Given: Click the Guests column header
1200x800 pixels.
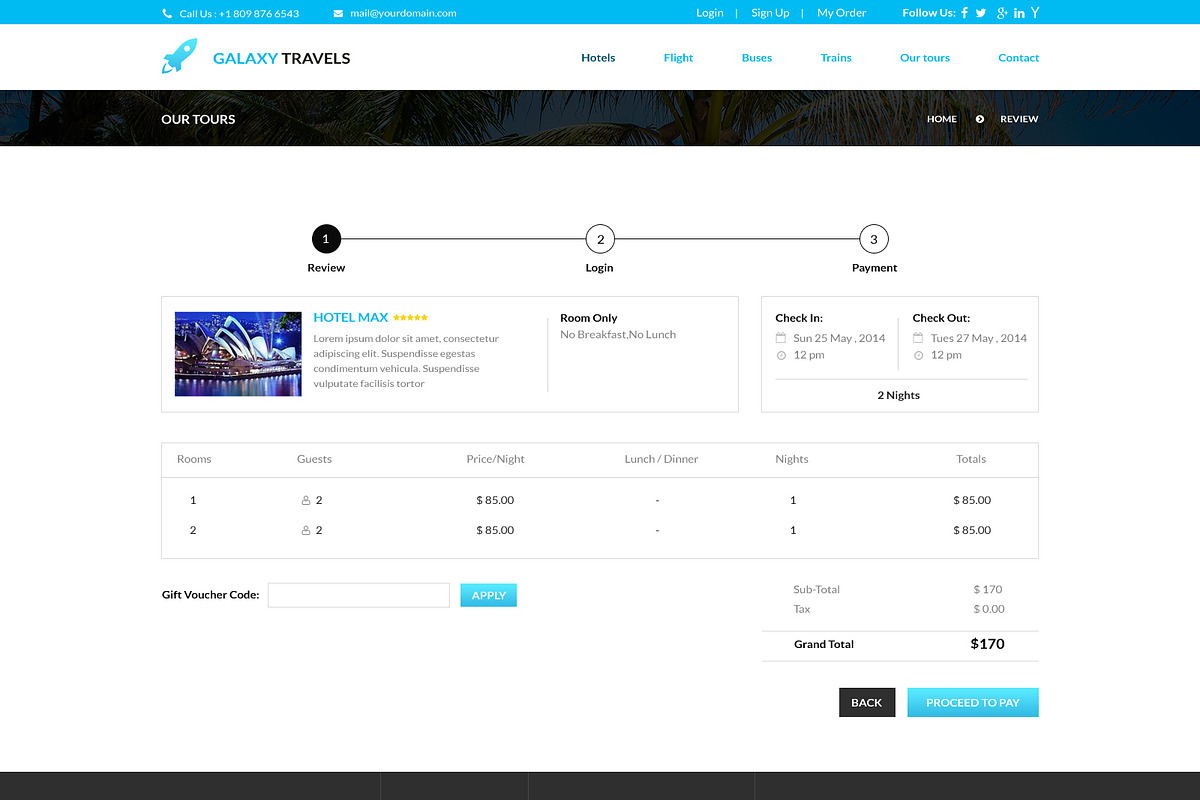Looking at the screenshot, I should click(314, 459).
